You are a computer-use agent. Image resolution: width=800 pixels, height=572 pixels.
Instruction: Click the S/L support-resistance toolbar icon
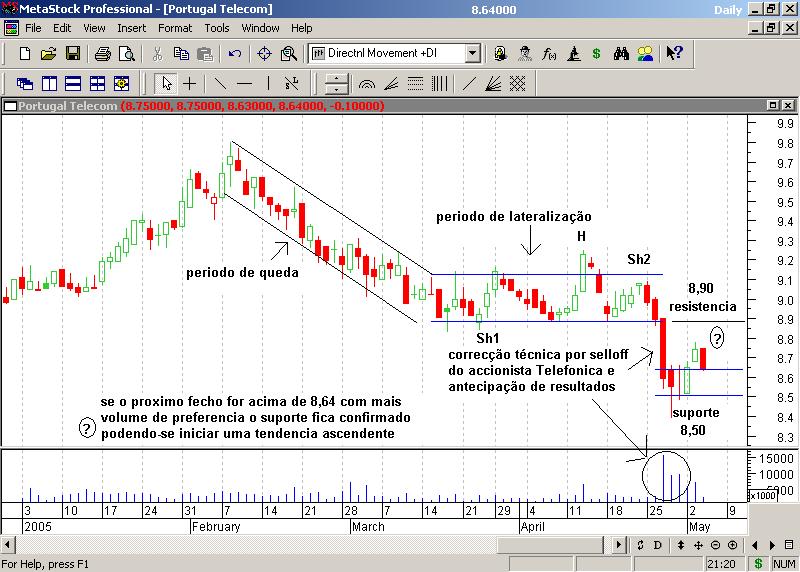(x=291, y=83)
